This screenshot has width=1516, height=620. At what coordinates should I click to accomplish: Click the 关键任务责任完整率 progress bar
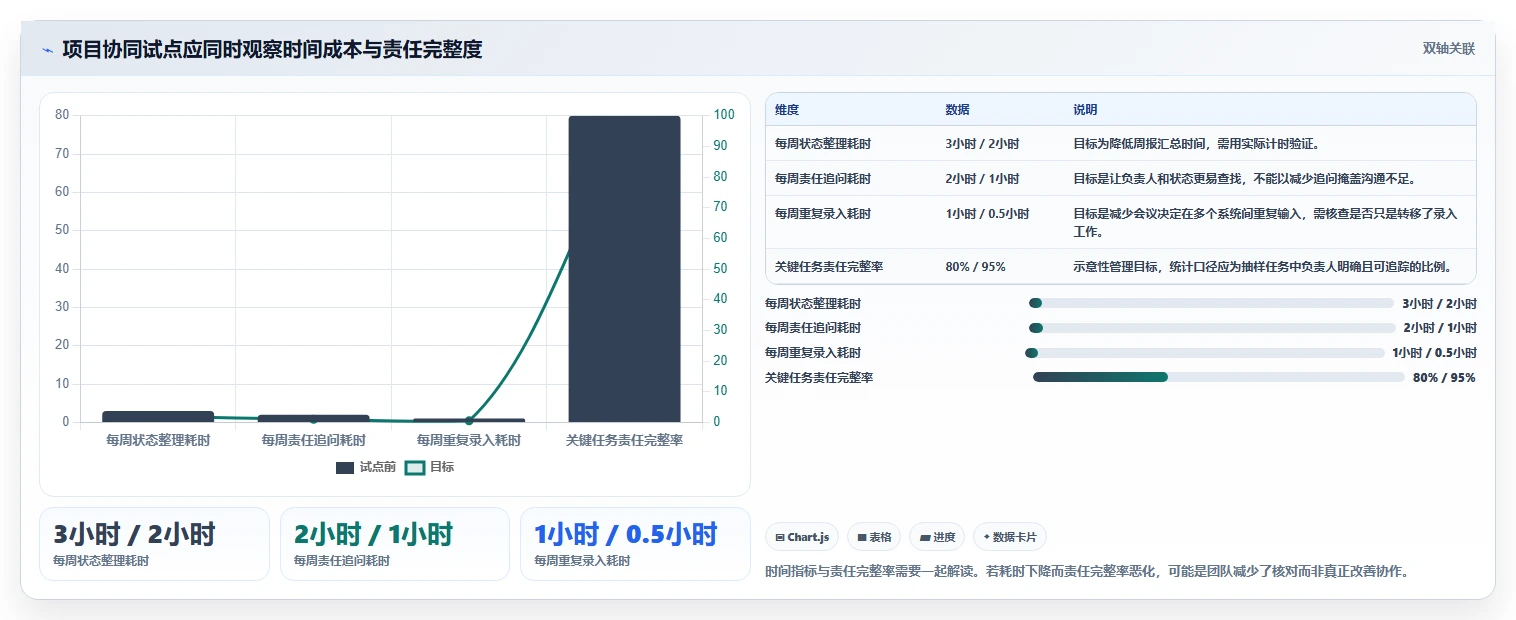[1219, 377]
